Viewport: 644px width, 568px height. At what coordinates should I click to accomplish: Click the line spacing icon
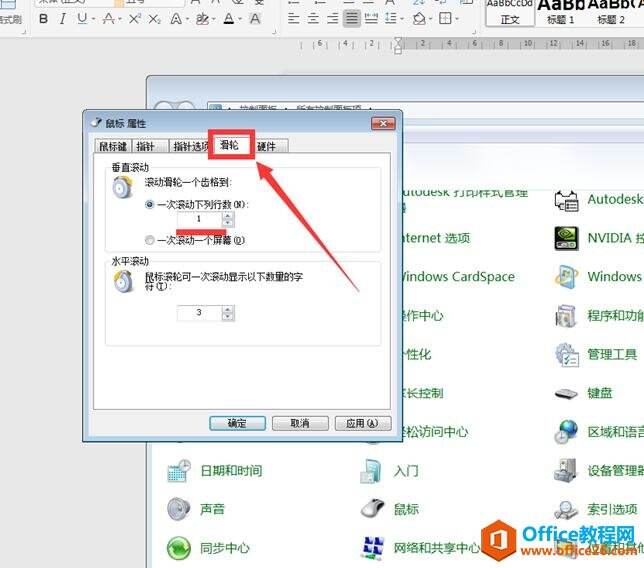tap(391, 18)
